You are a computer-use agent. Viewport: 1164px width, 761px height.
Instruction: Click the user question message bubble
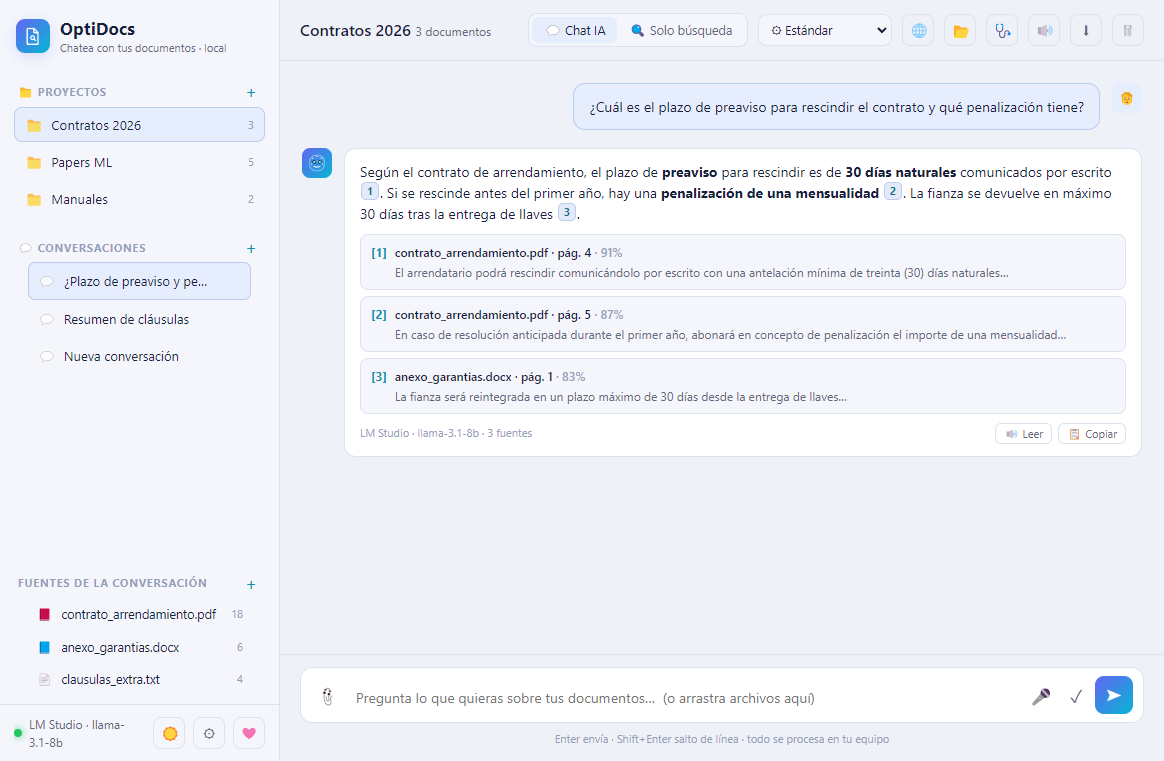click(x=836, y=107)
